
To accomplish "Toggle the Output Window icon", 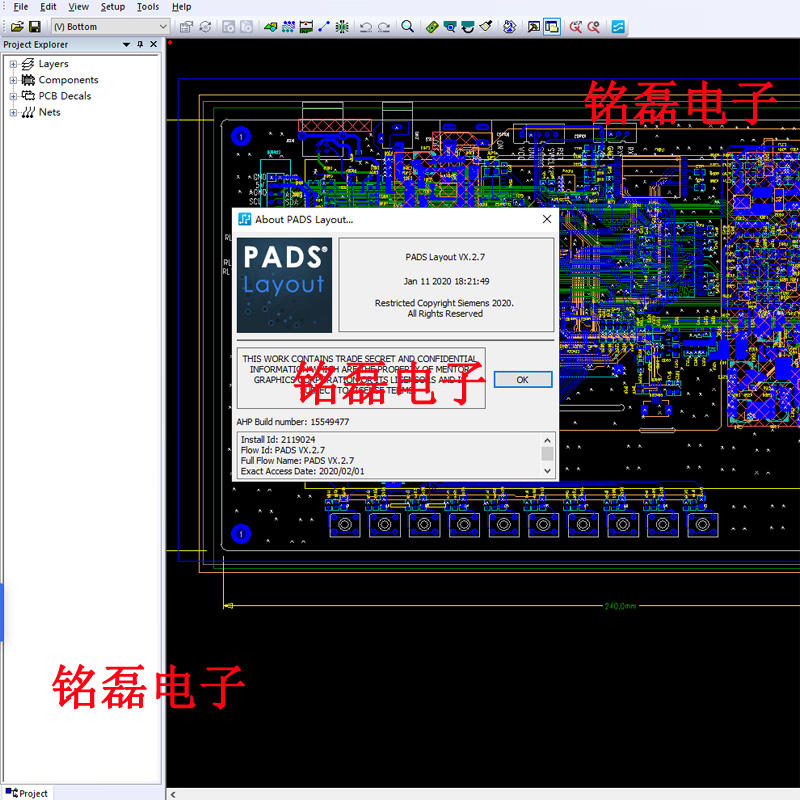I will [x=534, y=27].
